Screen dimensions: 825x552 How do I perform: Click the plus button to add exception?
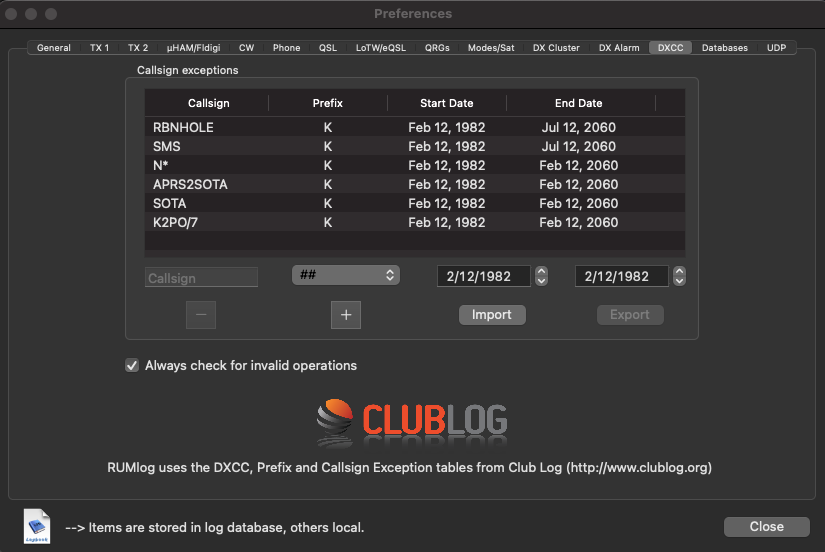[346, 315]
